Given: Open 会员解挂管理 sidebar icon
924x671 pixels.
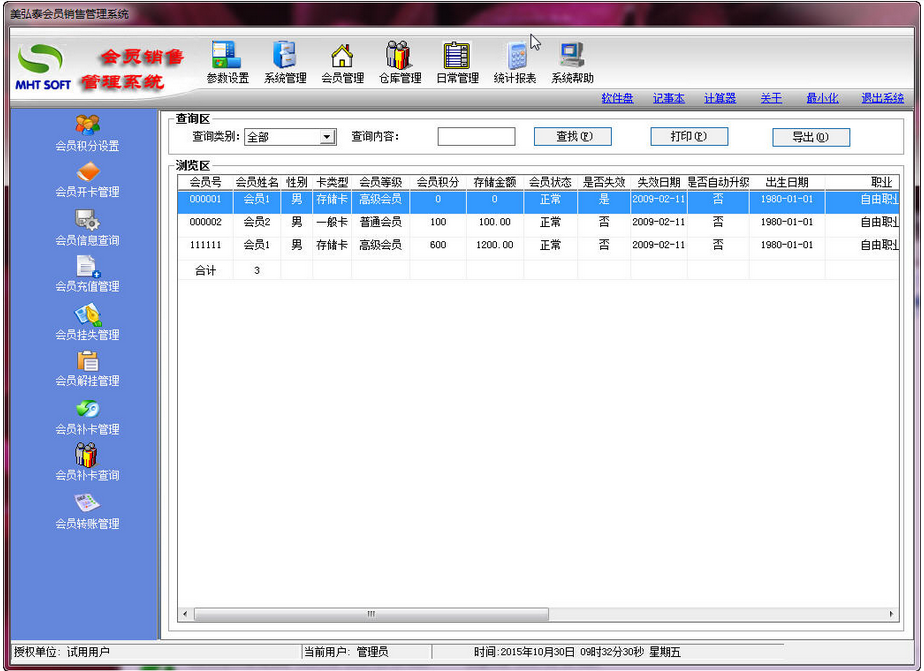Looking at the screenshot, I should pos(87,369).
